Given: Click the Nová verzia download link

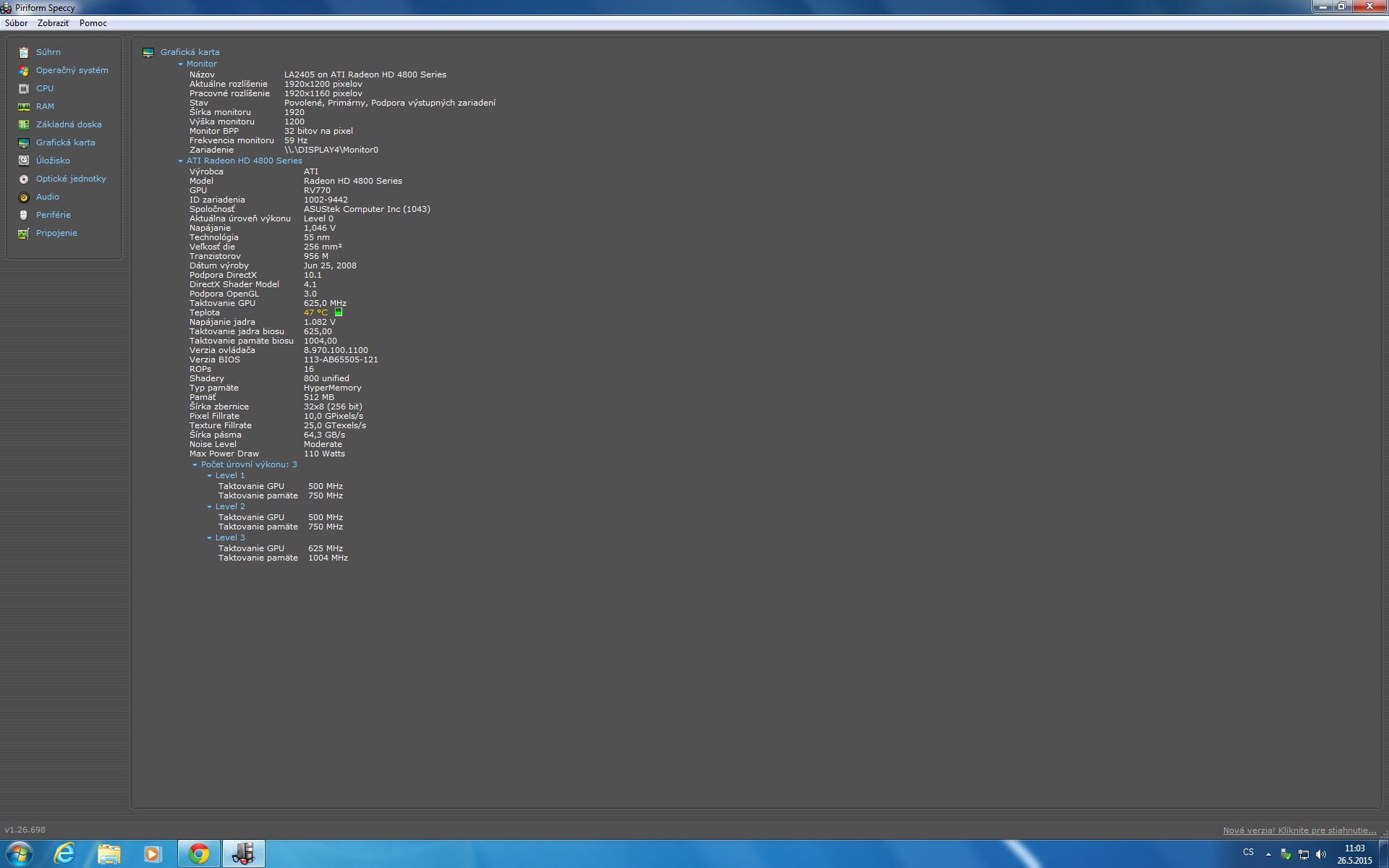Looking at the screenshot, I should click(x=1299, y=830).
